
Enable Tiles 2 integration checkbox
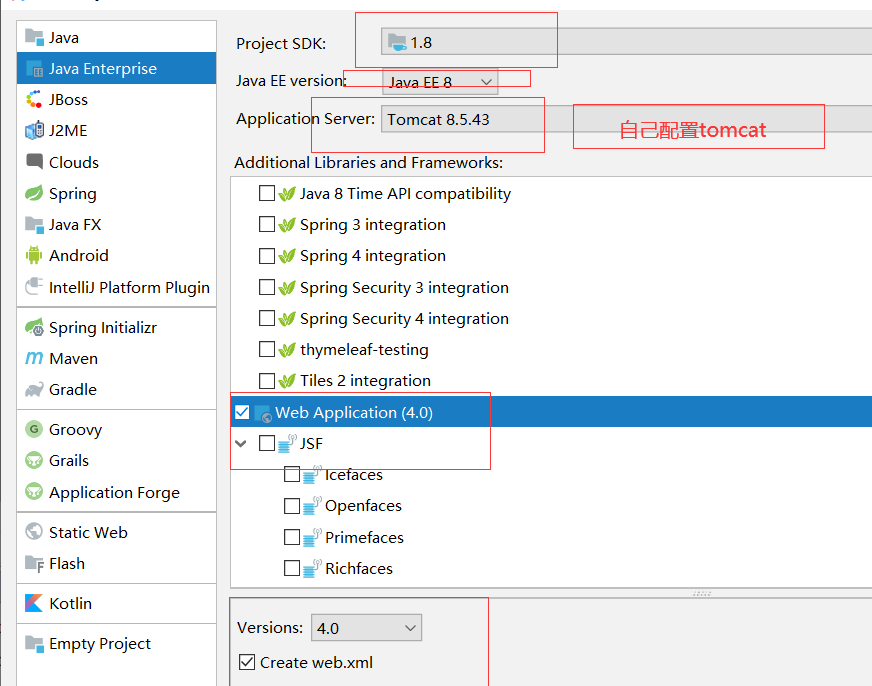coord(267,381)
